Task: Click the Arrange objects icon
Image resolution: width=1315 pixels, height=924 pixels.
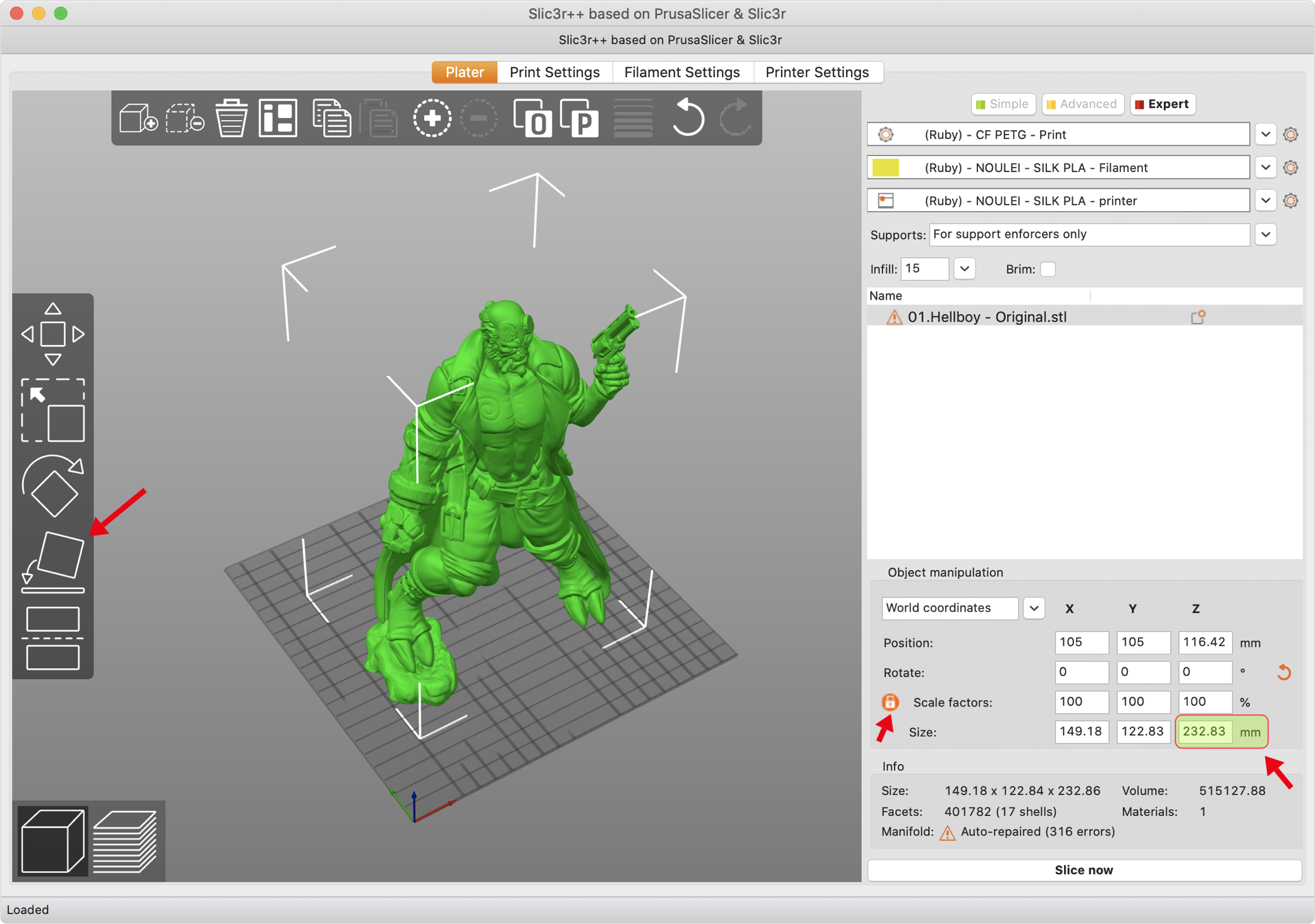Action: pyautogui.click(x=278, y=118)
